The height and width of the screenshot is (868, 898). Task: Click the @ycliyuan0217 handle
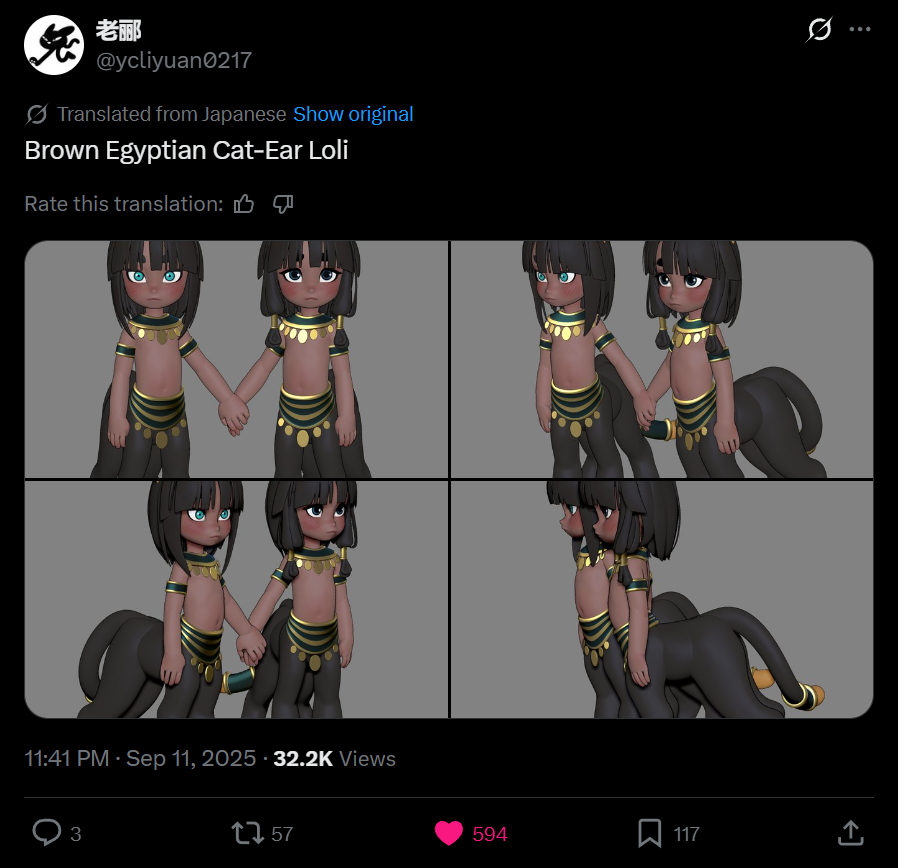point(174,60)
